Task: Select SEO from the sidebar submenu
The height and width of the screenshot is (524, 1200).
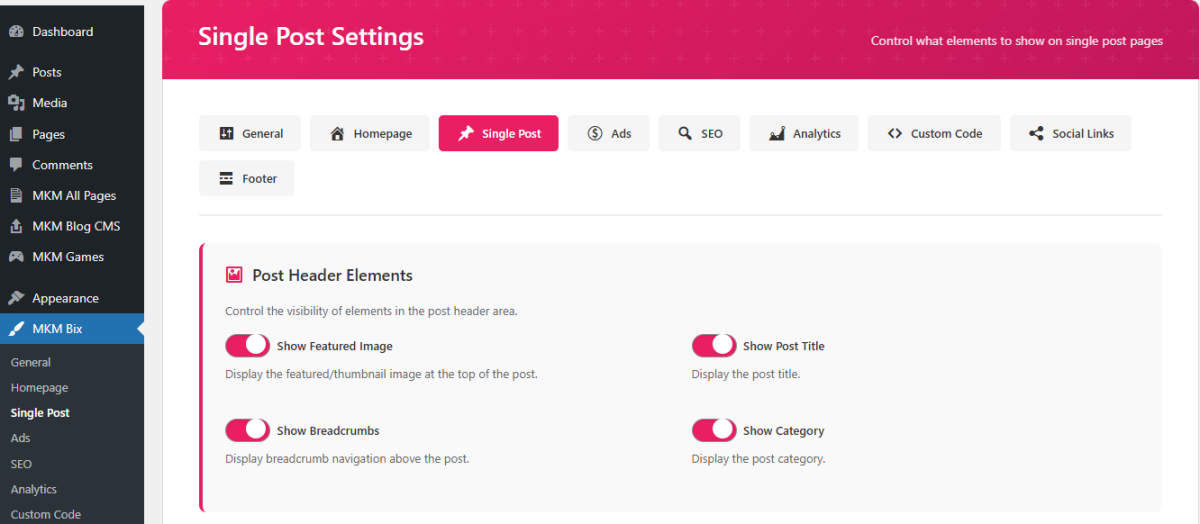Action: coord(21,464)
